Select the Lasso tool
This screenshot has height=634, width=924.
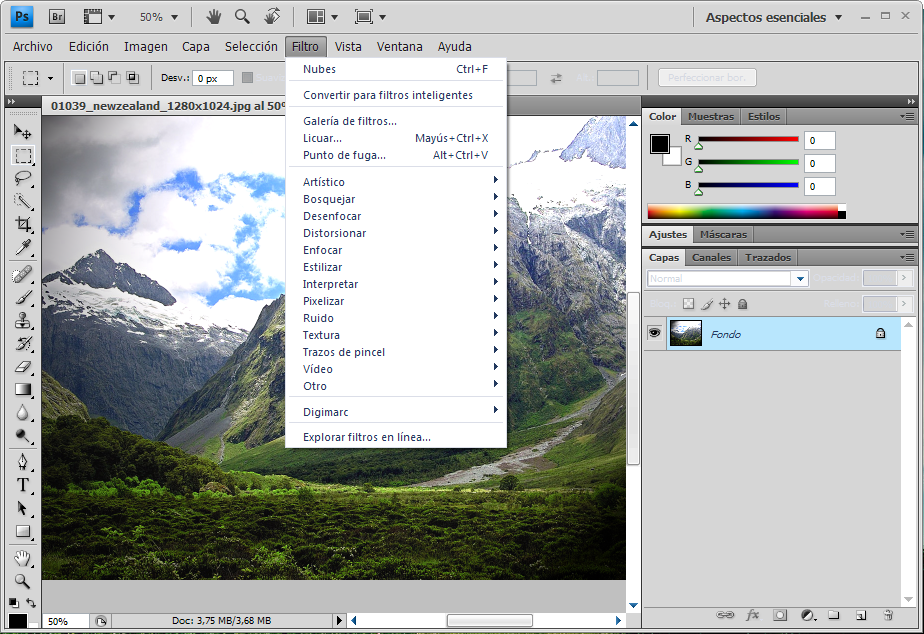[23, 178]
